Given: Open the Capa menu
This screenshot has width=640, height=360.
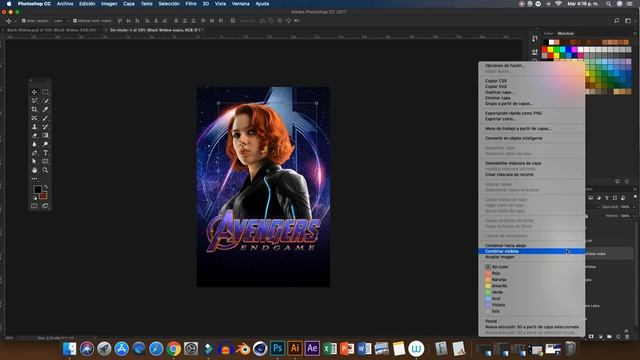Looking at the screenshot, I should coord(129,4).
